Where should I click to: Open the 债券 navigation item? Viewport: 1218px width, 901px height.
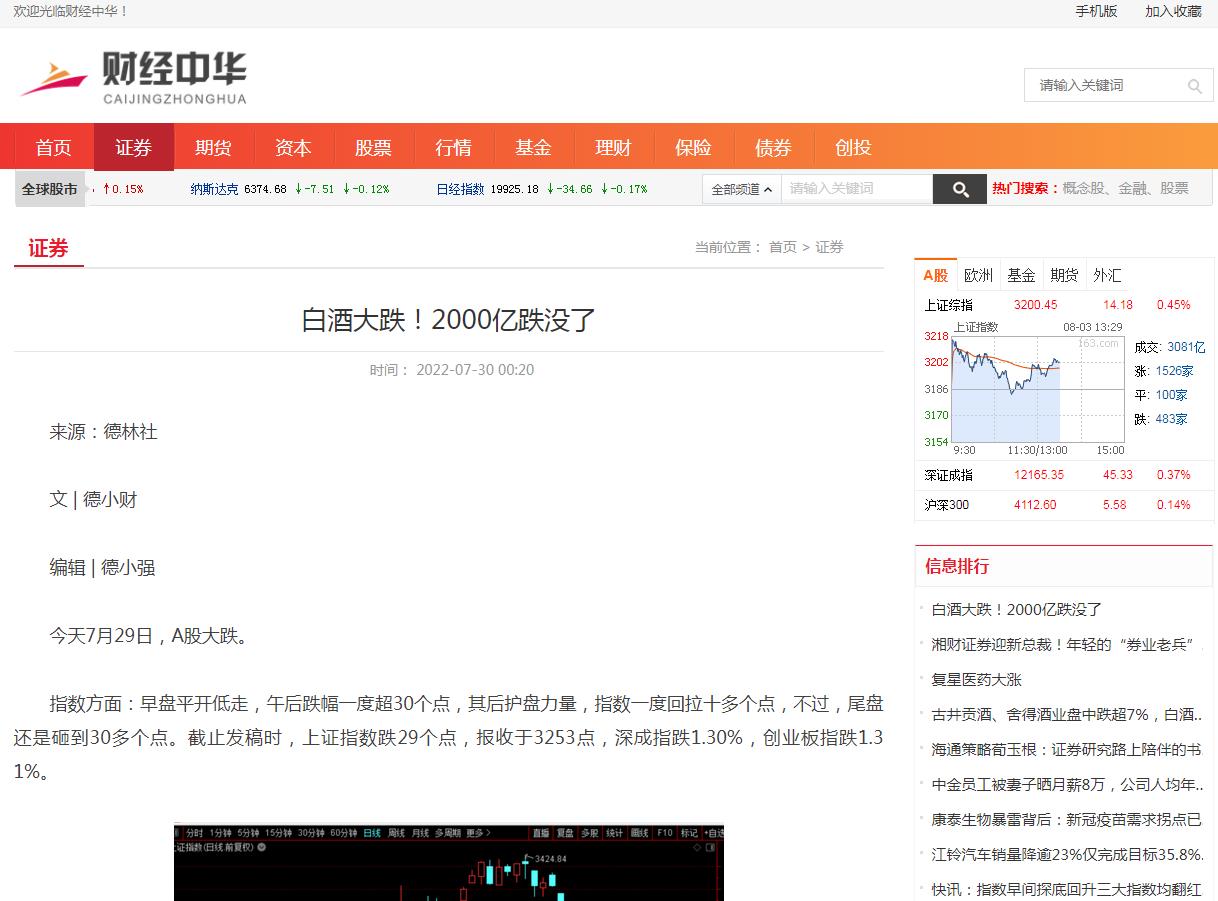click(x=774, y=147)
